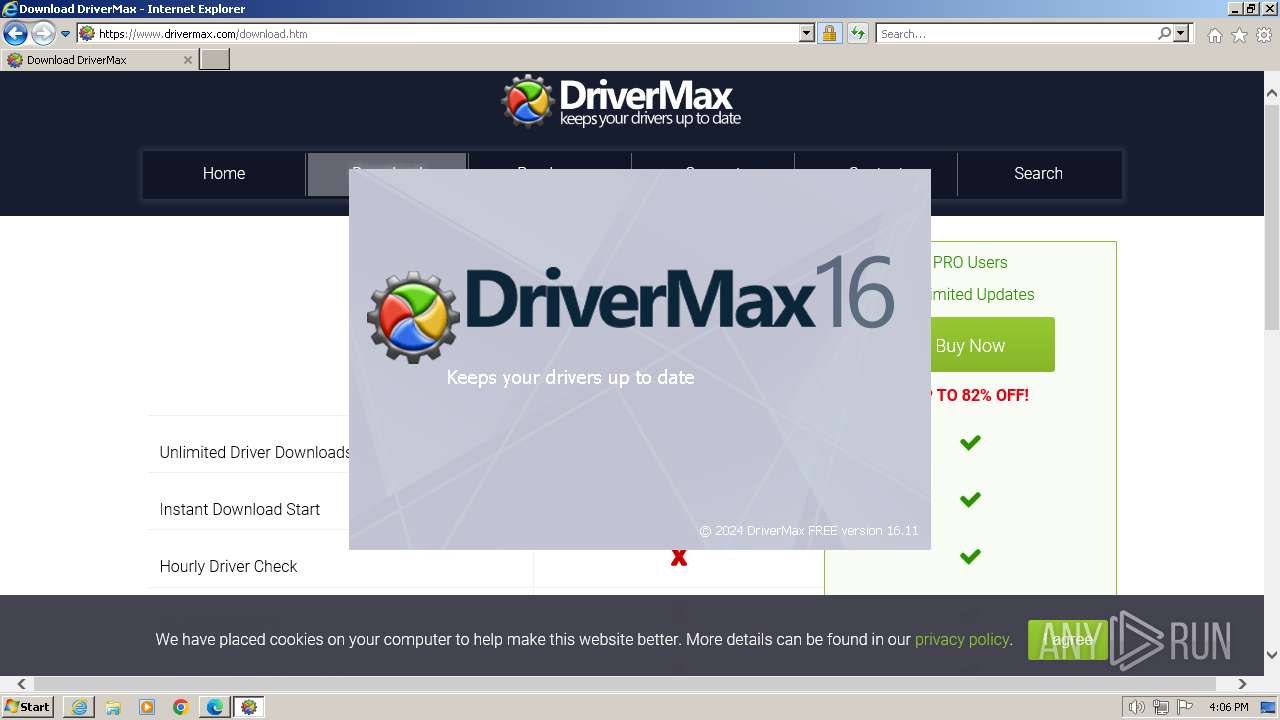Refresh the page with the refresh icon
The width and height of the screenshot is (1280, 720).
pos(857,33)
